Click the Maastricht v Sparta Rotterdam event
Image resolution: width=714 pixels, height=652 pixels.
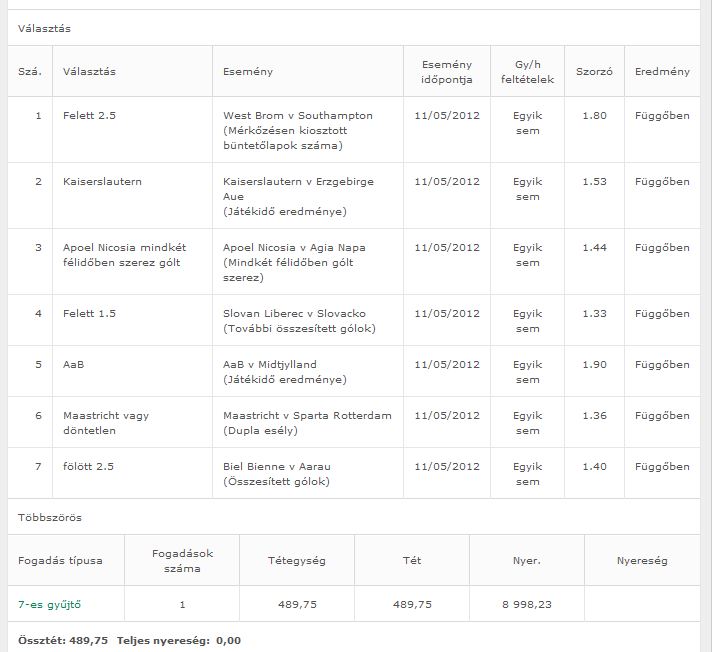[x=307, y=416]
